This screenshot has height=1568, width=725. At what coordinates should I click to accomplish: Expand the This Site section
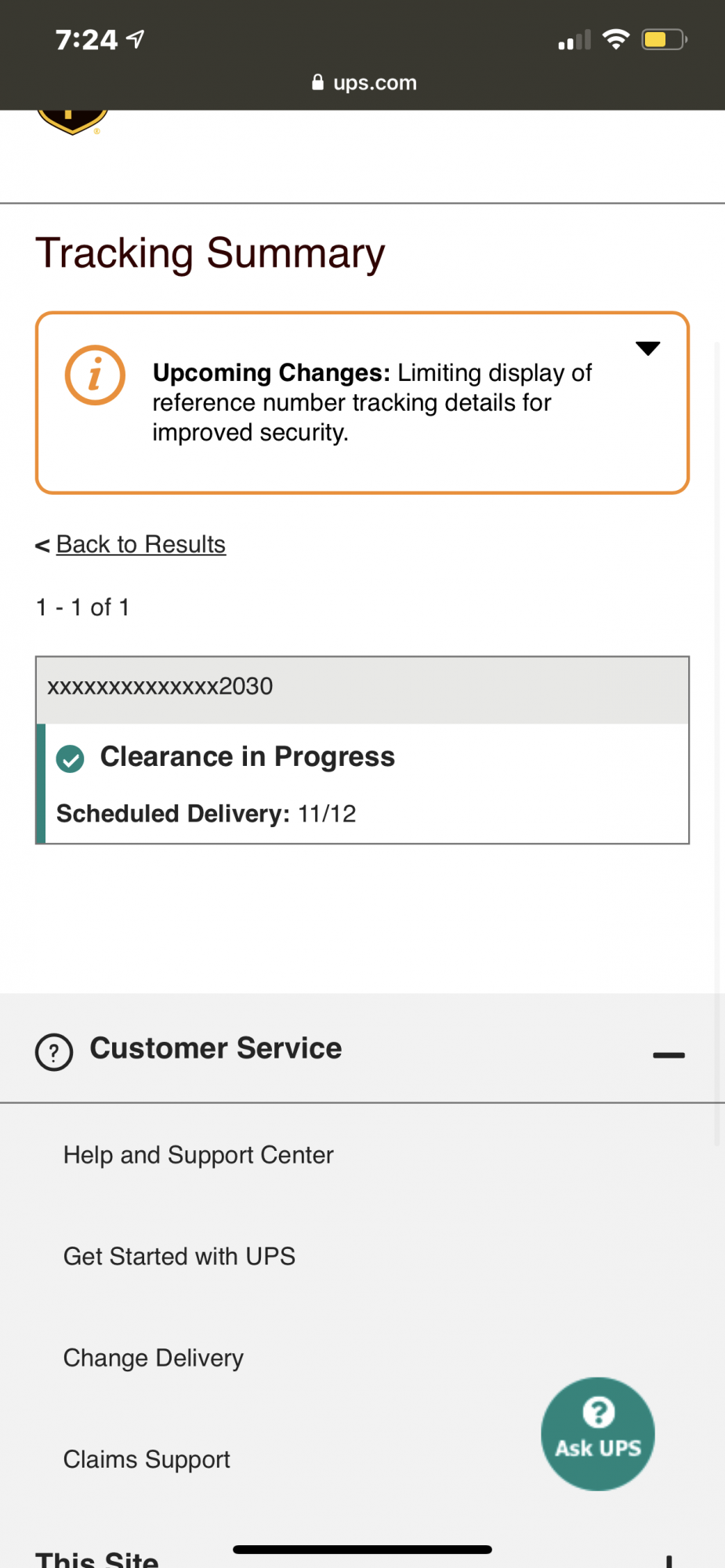tap(669, 1560)
